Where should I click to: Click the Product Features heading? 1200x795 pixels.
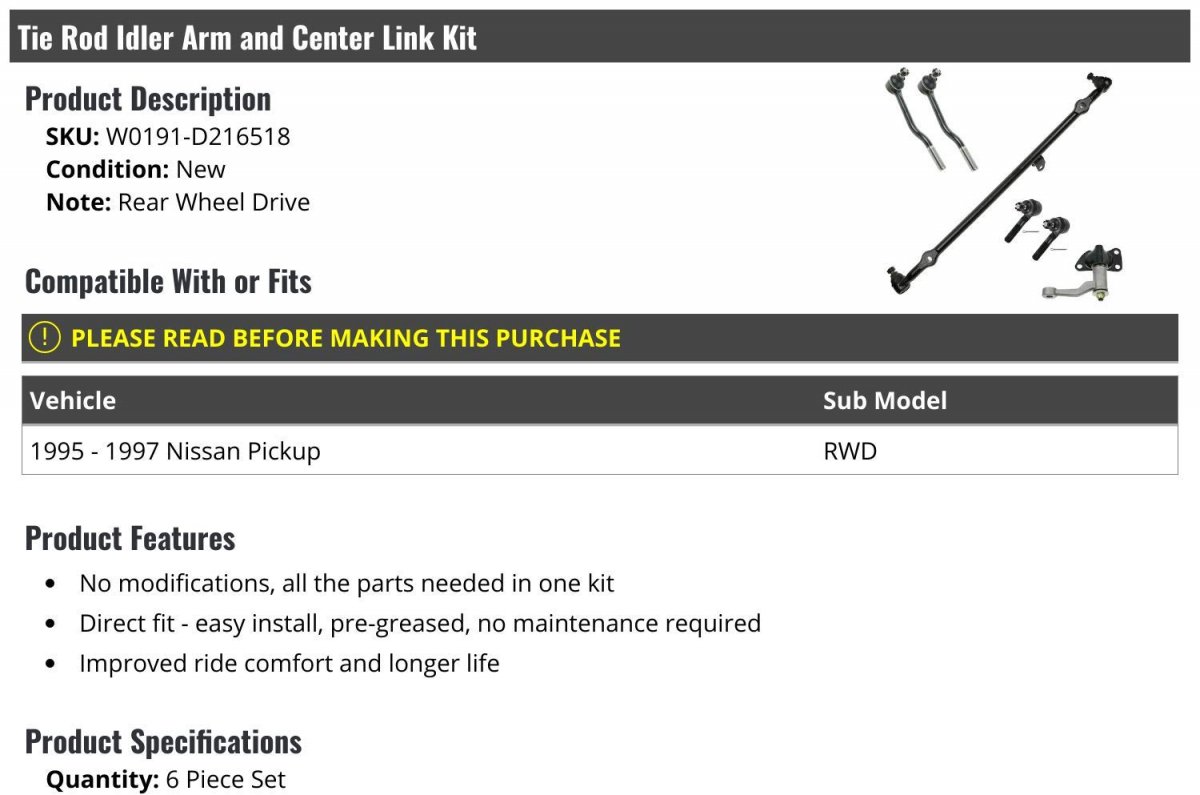(130, 538)
